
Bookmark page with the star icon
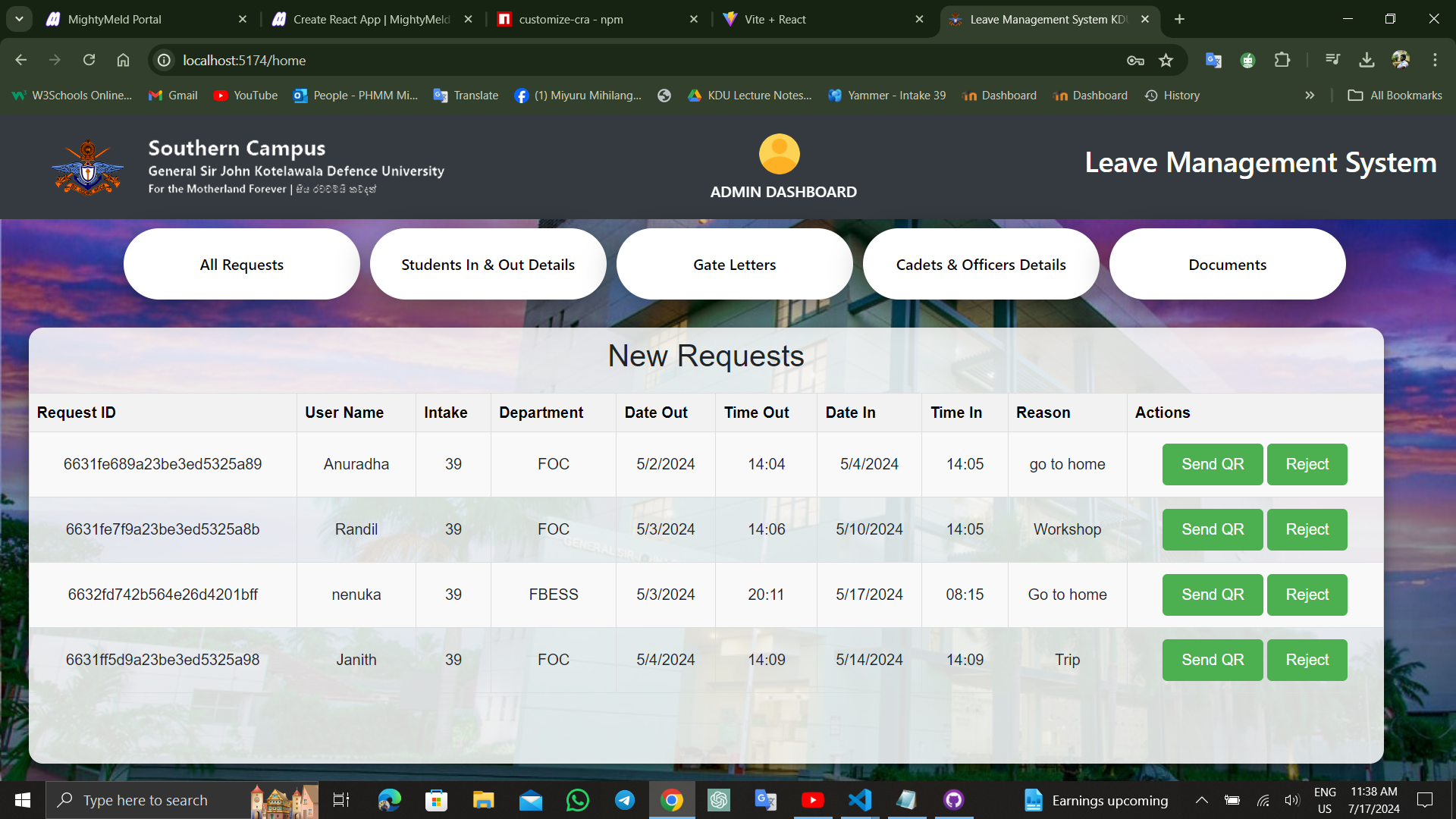1166,61
